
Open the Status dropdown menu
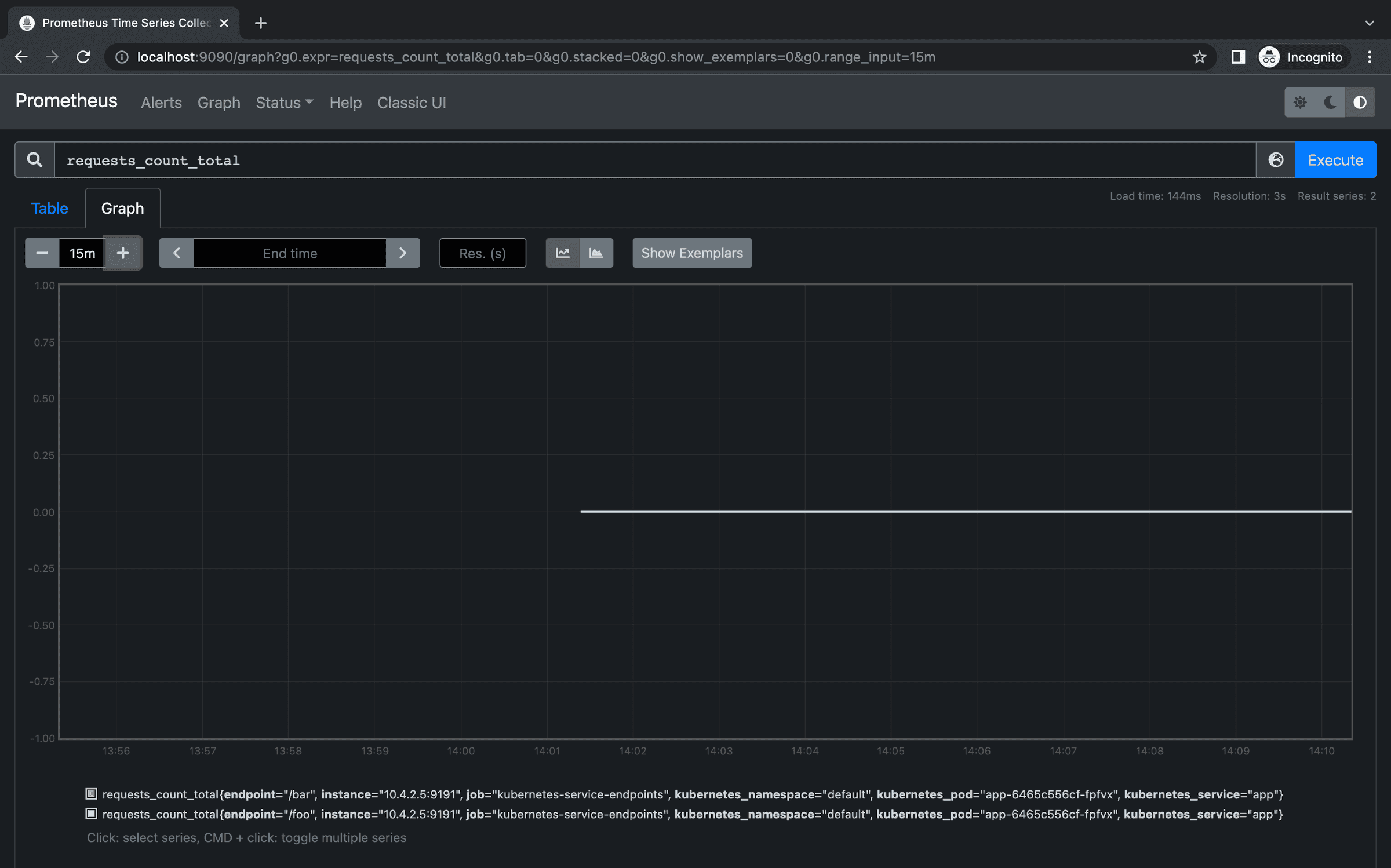coord(283,102)
